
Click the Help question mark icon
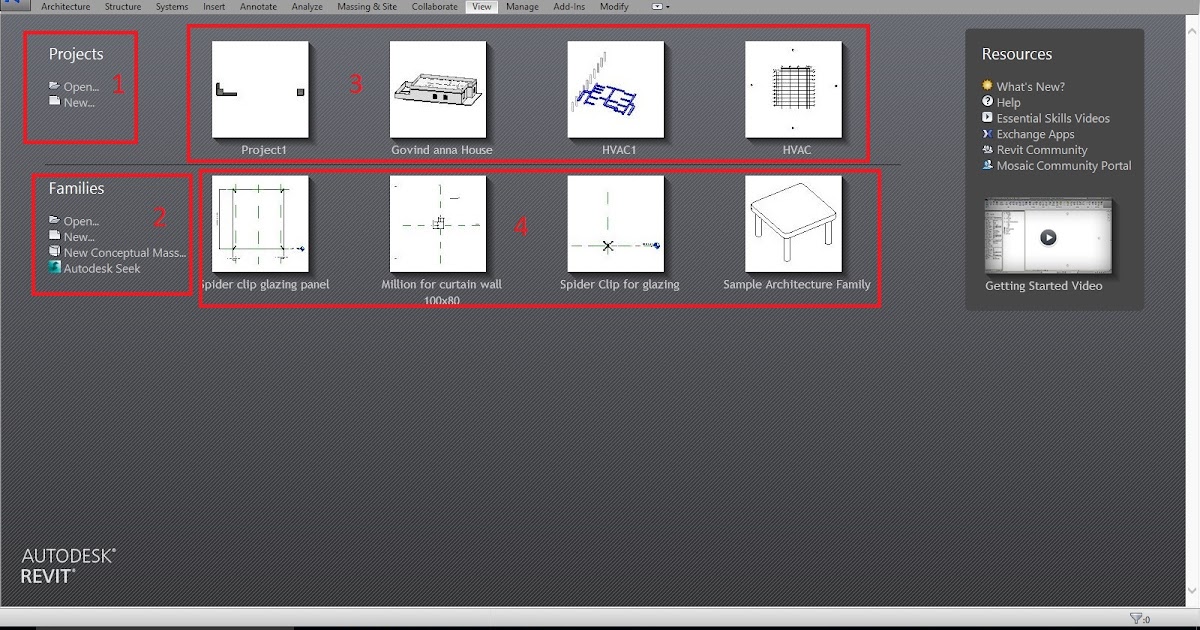(x=986, y=102)
